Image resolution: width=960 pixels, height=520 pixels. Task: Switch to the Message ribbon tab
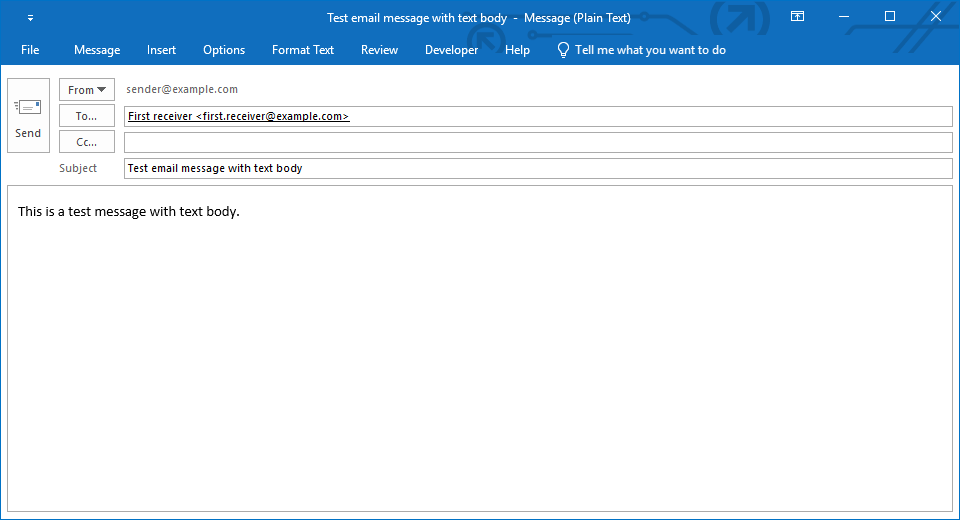point(97,50)
